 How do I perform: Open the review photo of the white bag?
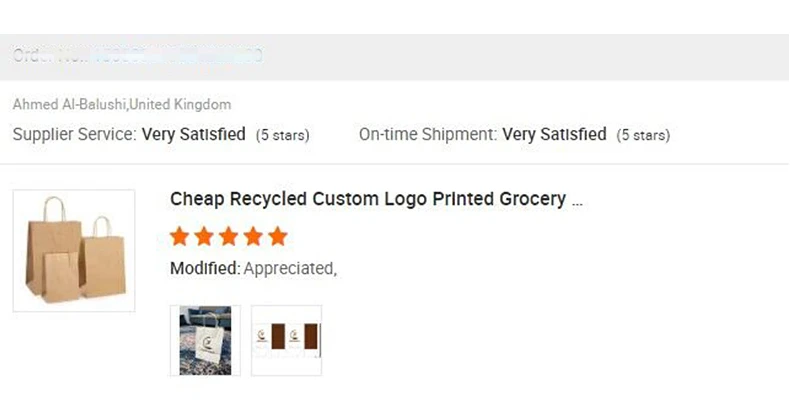tap(205, 341)
